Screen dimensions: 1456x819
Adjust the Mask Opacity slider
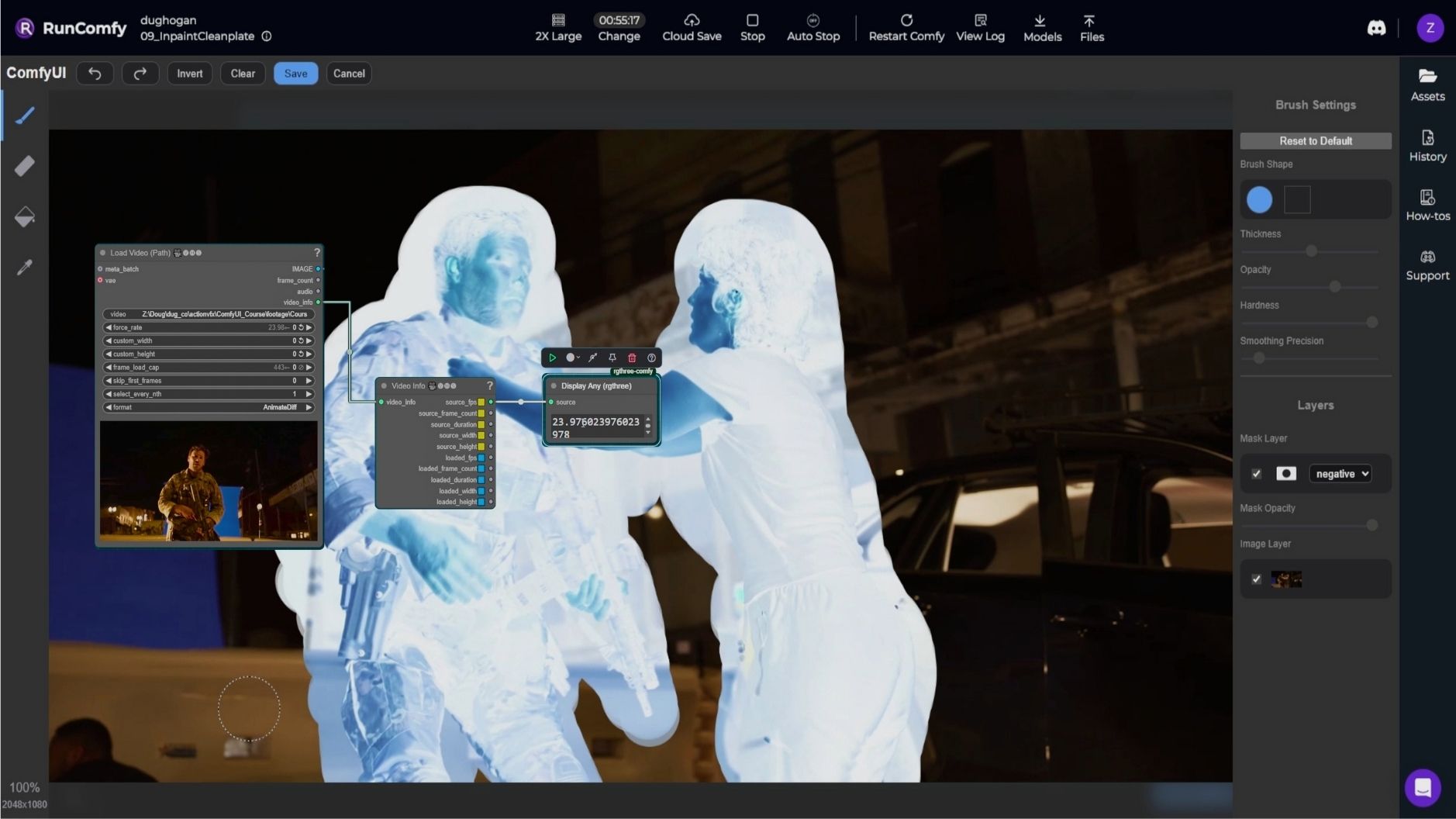1309,525
